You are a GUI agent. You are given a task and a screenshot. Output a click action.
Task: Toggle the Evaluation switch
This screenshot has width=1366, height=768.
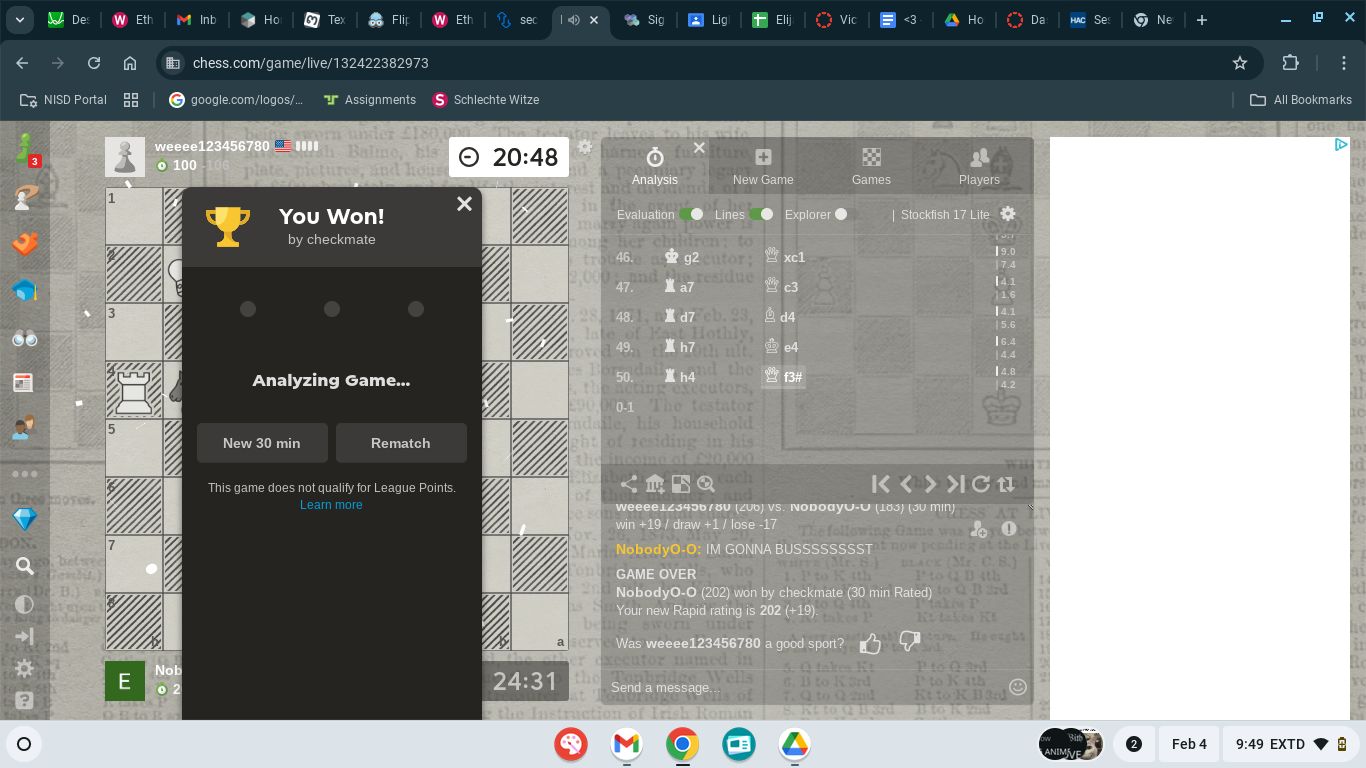tap(691, 214)
